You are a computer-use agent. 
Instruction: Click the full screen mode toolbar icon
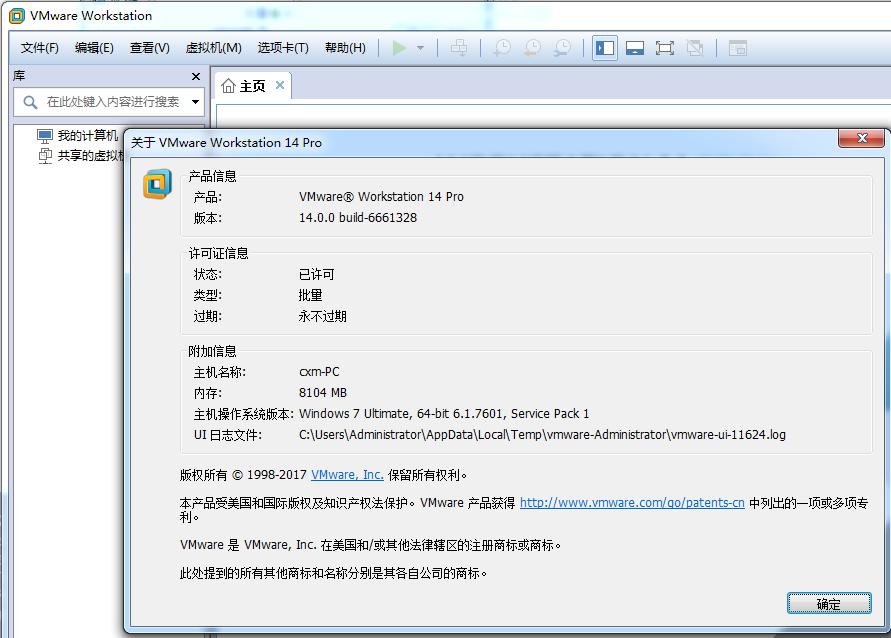[x=665, y=48]
